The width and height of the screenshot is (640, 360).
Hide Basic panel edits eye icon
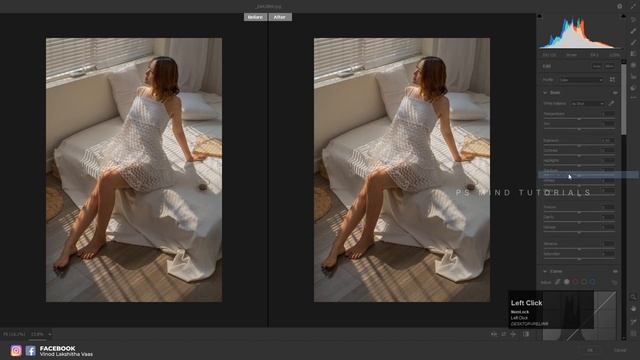pos(615,93)
